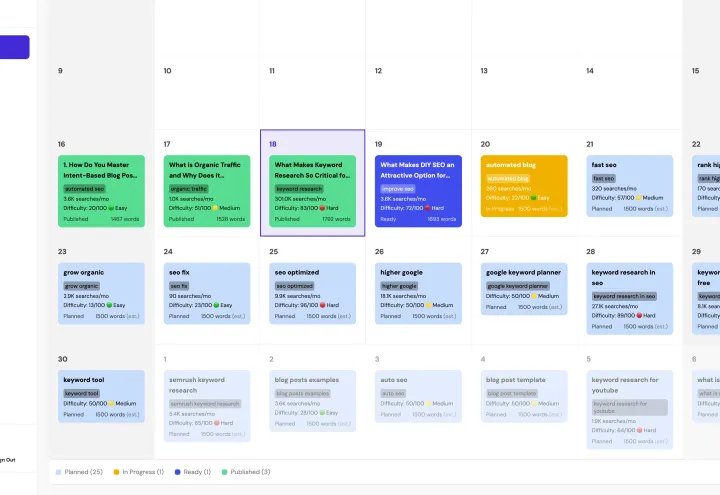Open the 'higher google' planned card

(418, 293)
